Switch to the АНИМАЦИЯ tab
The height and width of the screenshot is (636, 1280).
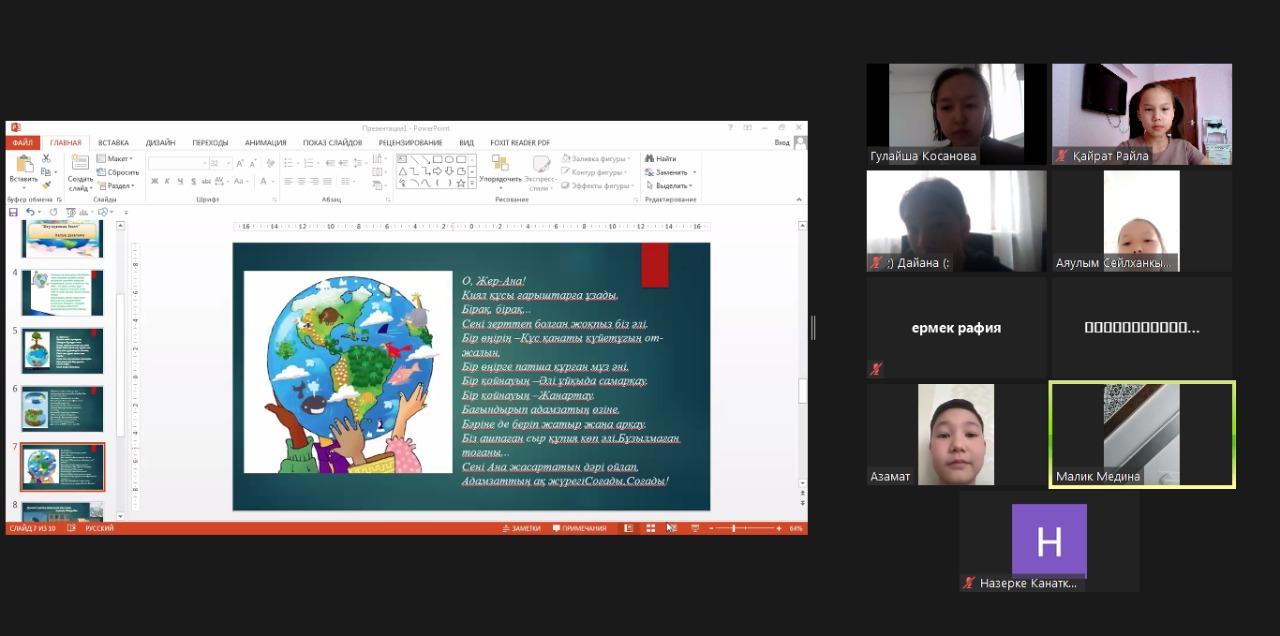pyautogui.click(x=265, y=143)
